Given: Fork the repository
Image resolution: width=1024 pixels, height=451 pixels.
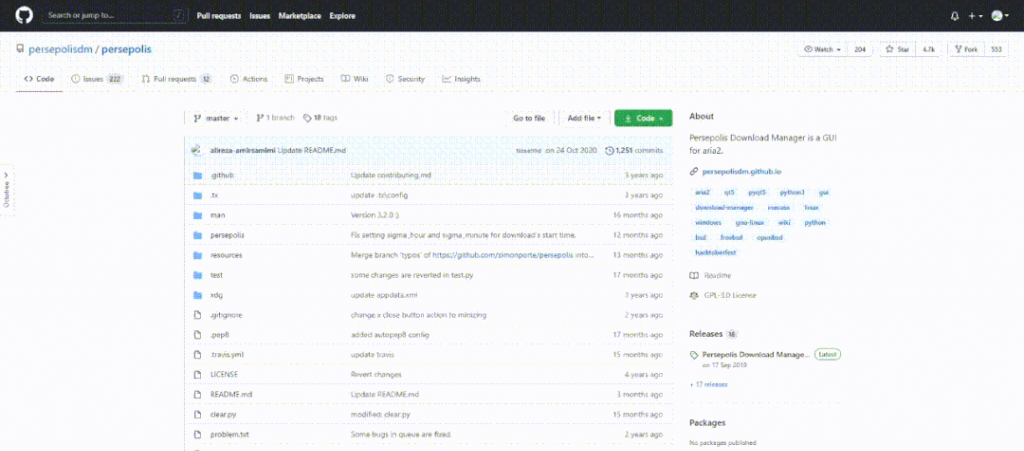Looking at the screenshot, I should point(965,50).
